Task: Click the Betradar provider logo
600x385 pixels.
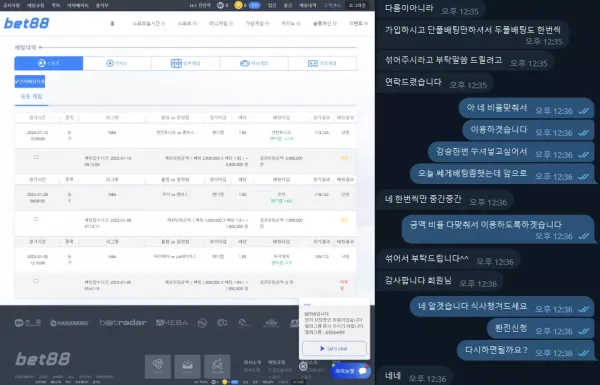Action: (x=123, y=323)
